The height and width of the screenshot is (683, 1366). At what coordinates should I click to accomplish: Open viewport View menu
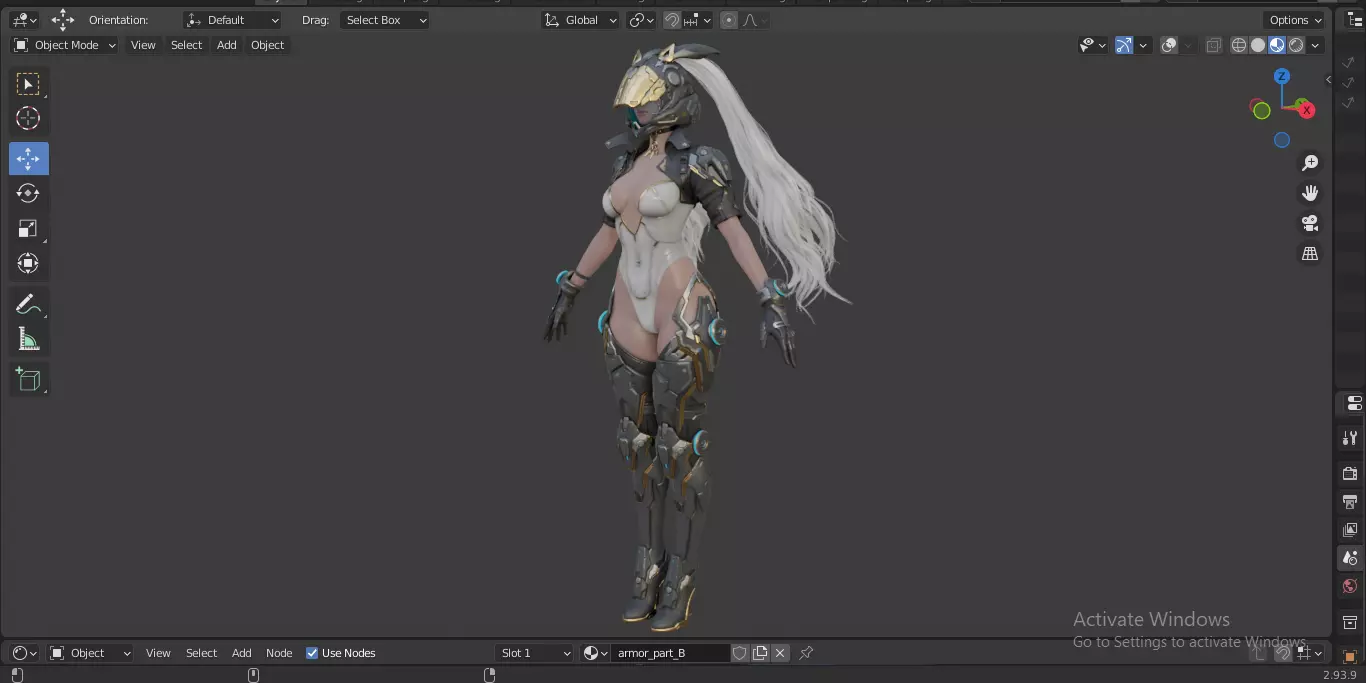pos(143,45)
